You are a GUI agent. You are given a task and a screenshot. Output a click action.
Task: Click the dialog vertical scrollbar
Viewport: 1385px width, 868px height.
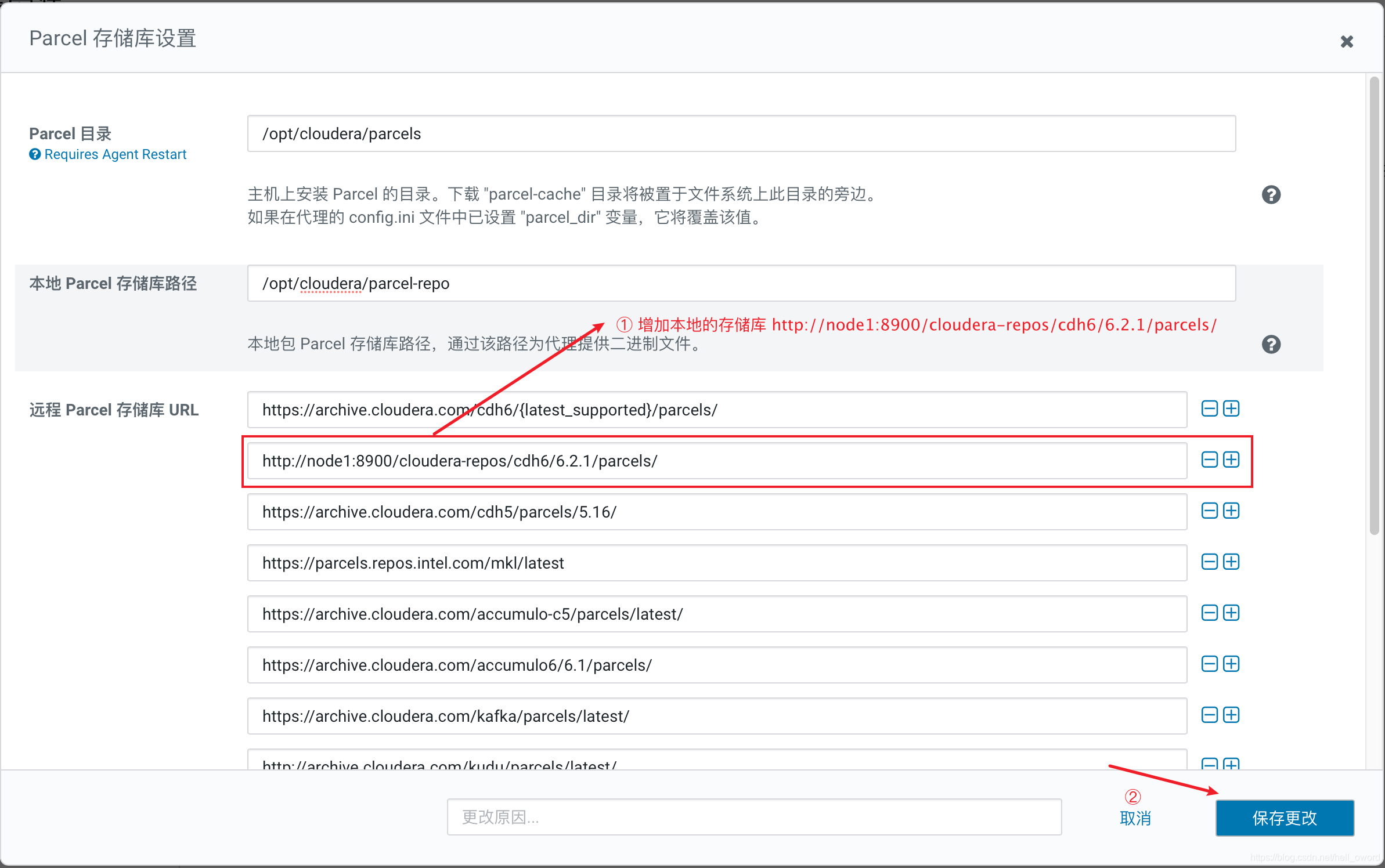tap(1374, 306)
